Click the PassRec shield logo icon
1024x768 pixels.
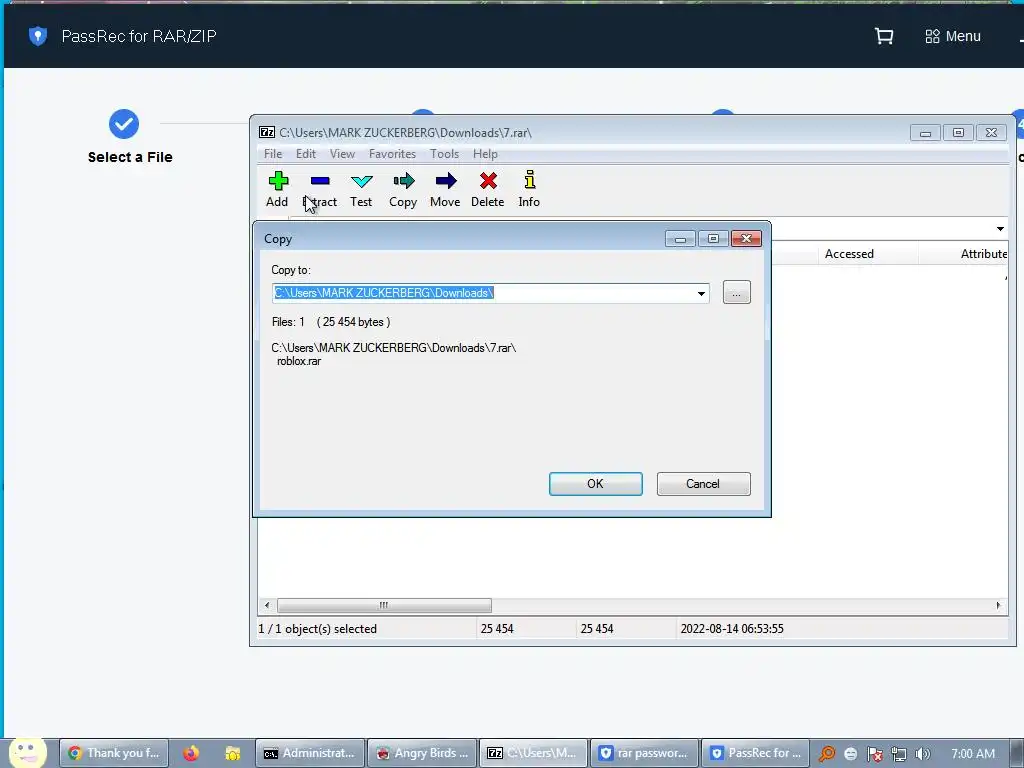pyautogui.click(x=38, y=36)
